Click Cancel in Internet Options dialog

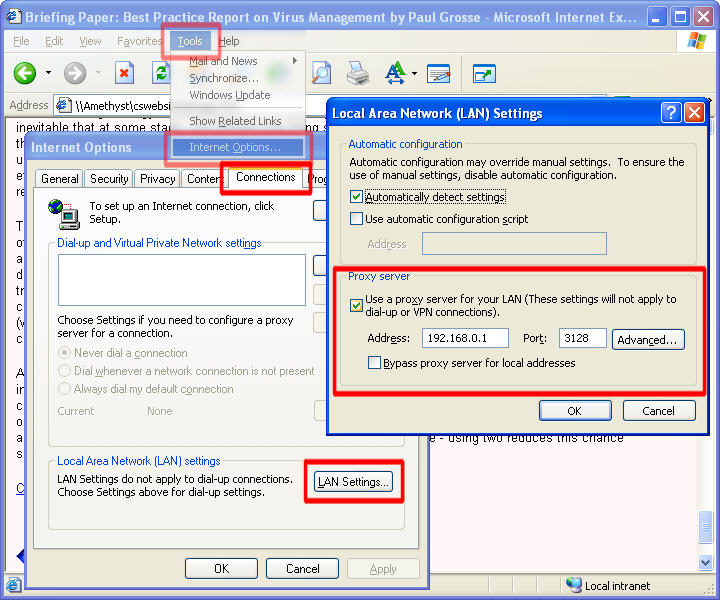coord(303,568)
